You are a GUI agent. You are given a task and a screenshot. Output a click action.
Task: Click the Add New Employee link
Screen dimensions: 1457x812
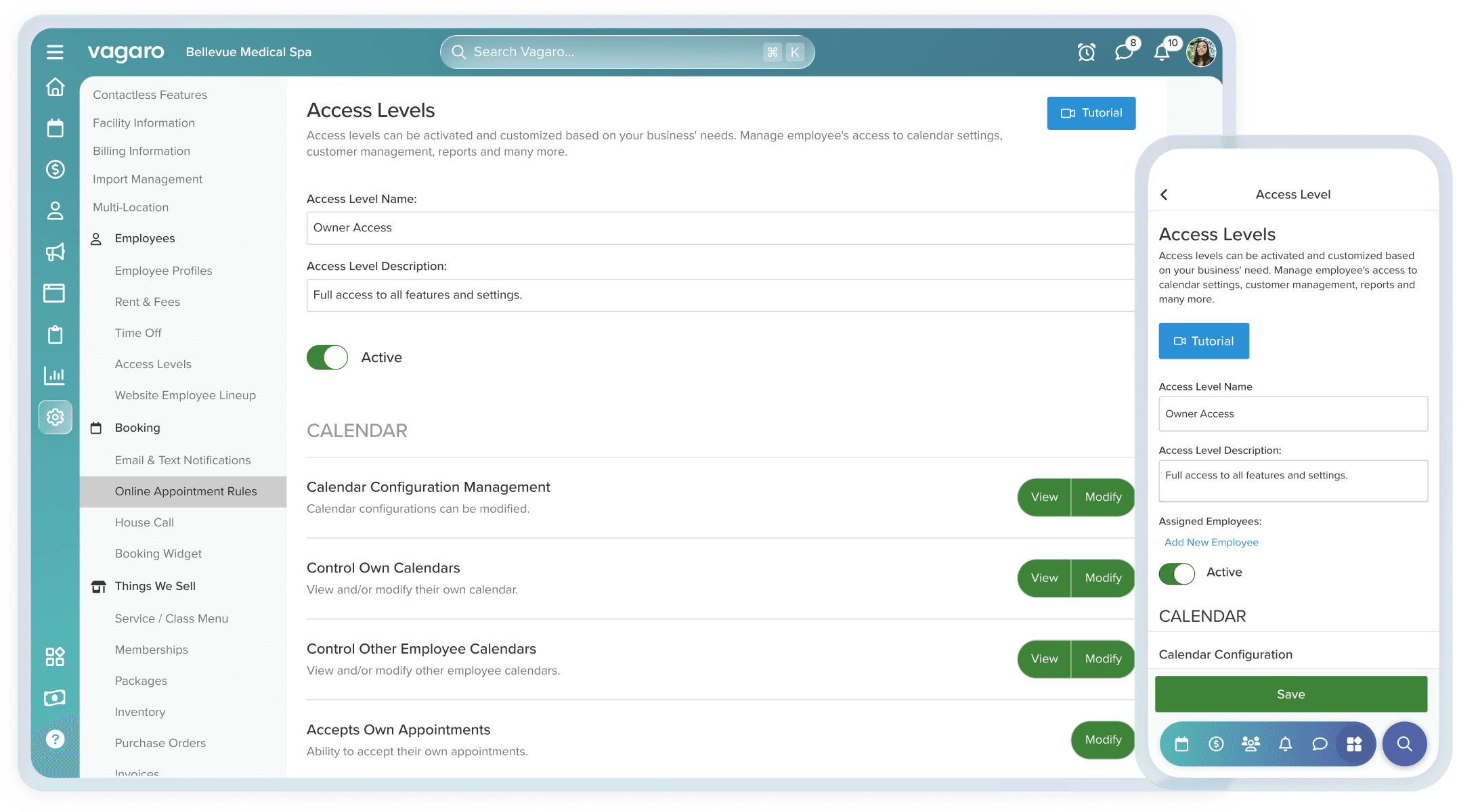pyautogui.click(x=1211, y=542)
